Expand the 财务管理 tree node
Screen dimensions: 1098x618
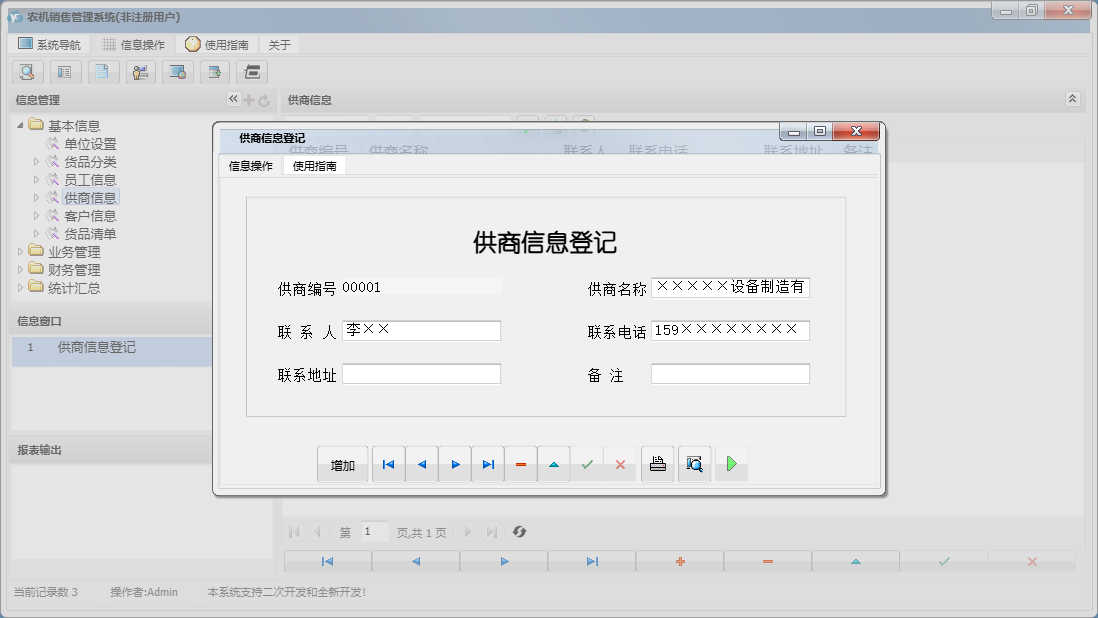(22, 268)
